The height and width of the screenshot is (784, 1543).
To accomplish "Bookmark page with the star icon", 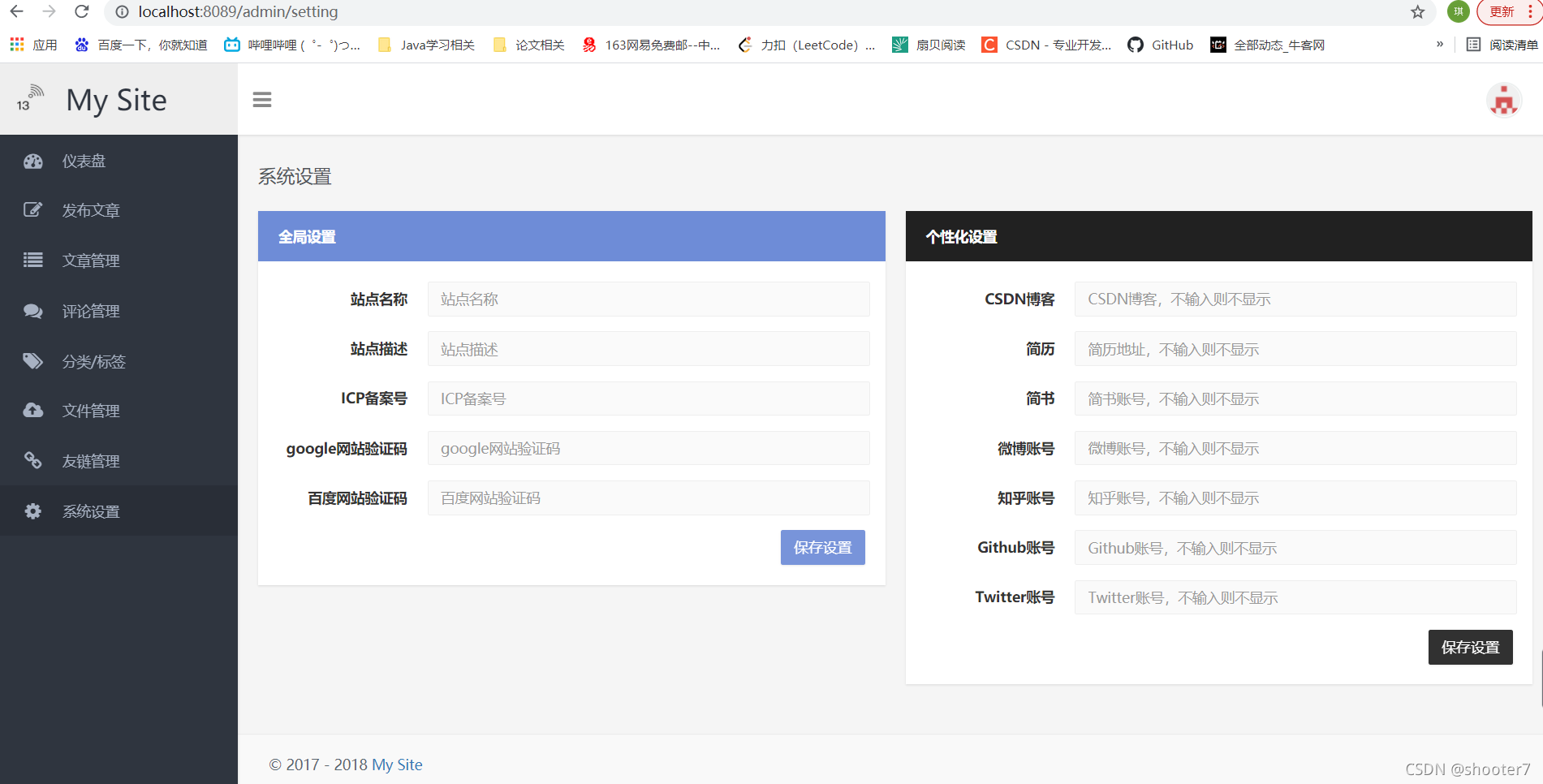I will tap(1417, 12).
